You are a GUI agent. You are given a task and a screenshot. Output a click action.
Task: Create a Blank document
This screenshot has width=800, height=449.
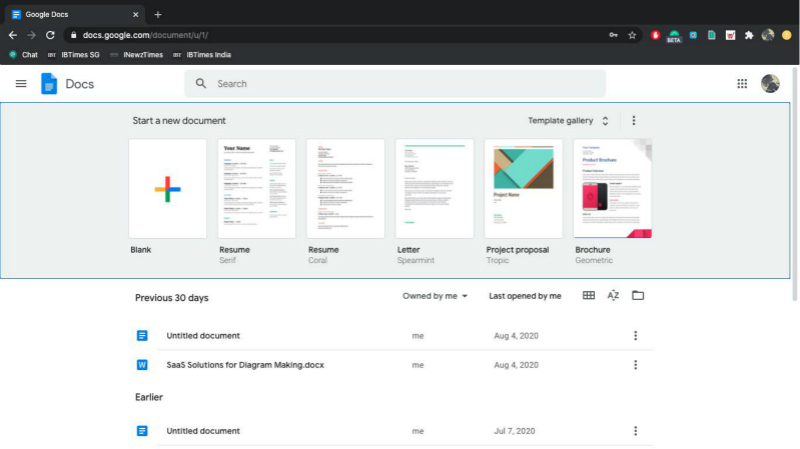tap(168, 188)
